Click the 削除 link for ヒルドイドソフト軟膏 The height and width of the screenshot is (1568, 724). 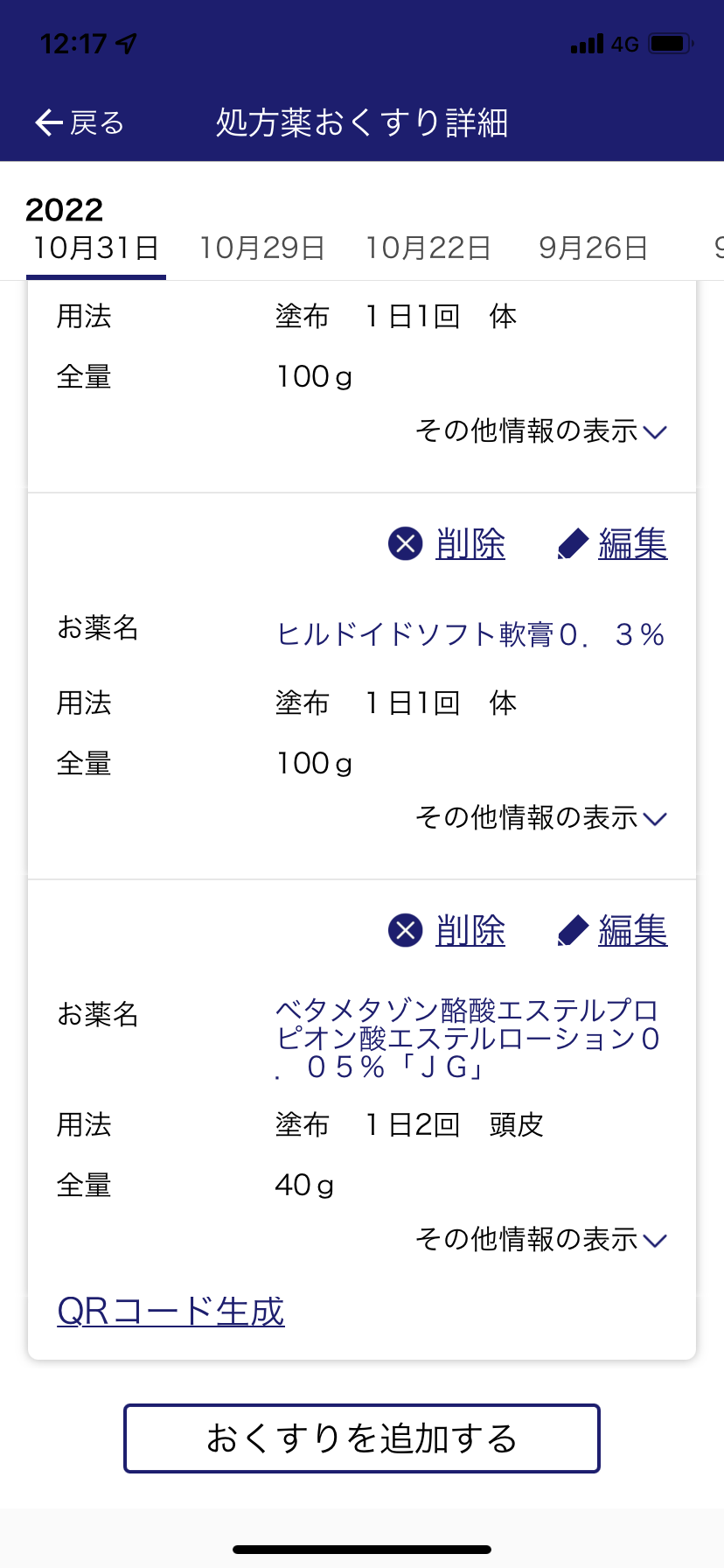coord(470,544)
